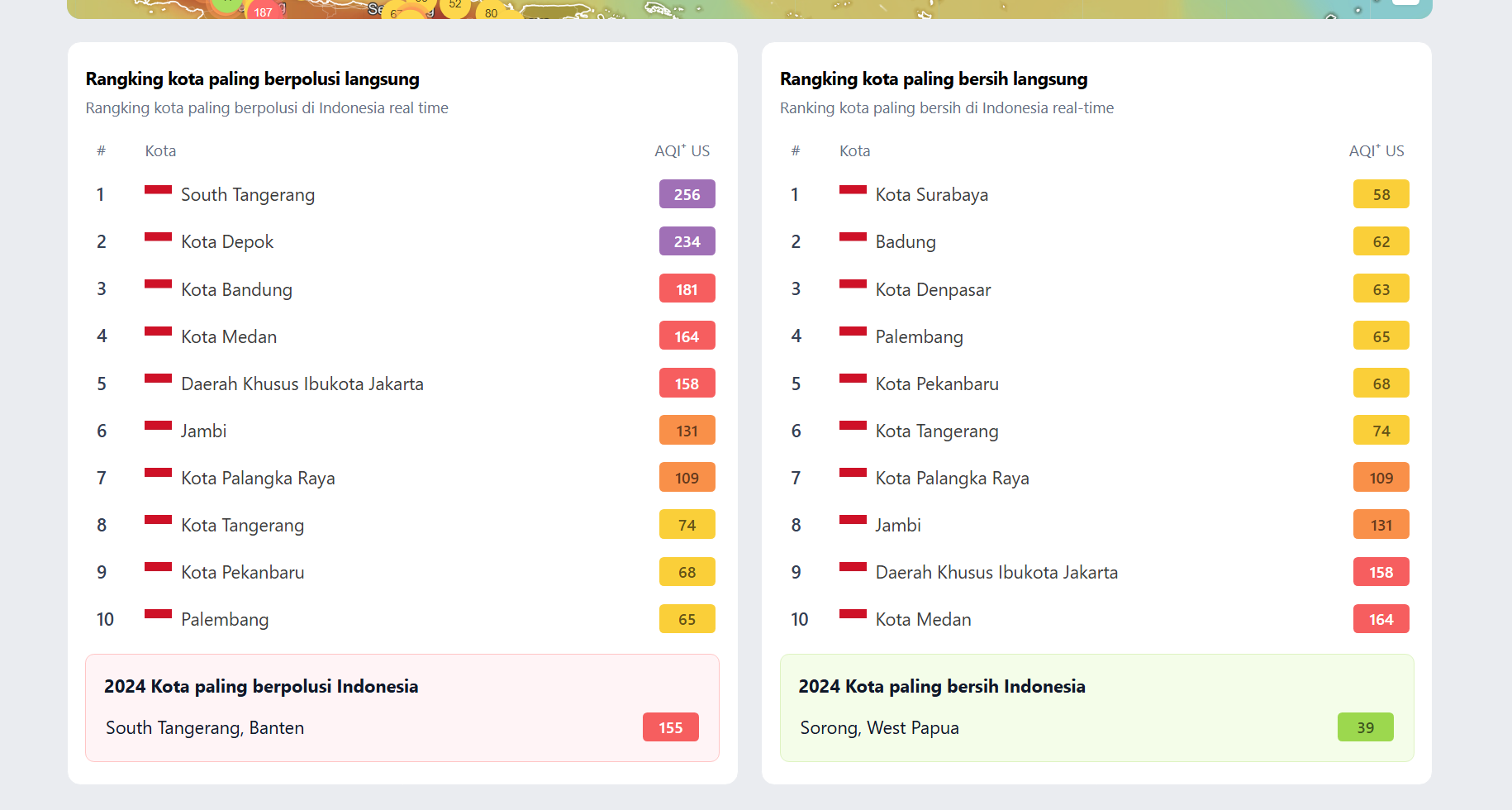Select Kota Medan in the cleanest ranking

tap(923, 619)
